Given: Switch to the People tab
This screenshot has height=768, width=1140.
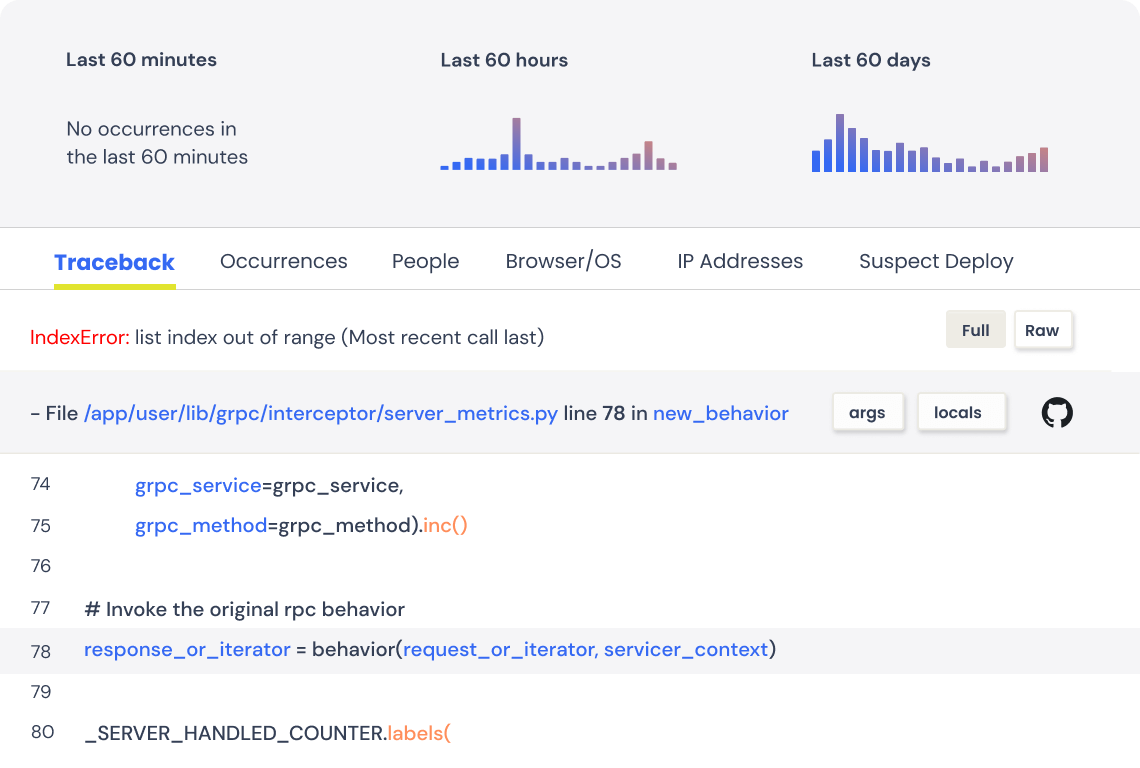Looking at the screenshot, I should 425,261.
